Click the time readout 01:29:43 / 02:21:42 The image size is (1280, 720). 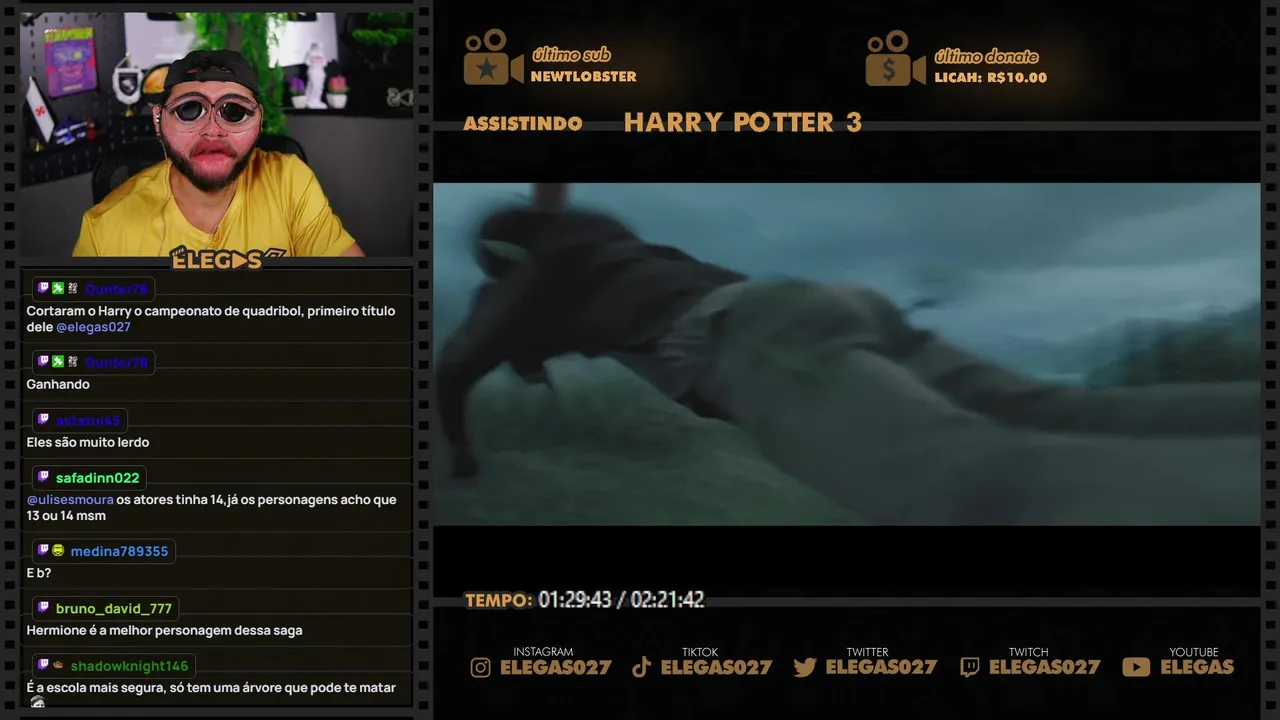coord(621,600)
